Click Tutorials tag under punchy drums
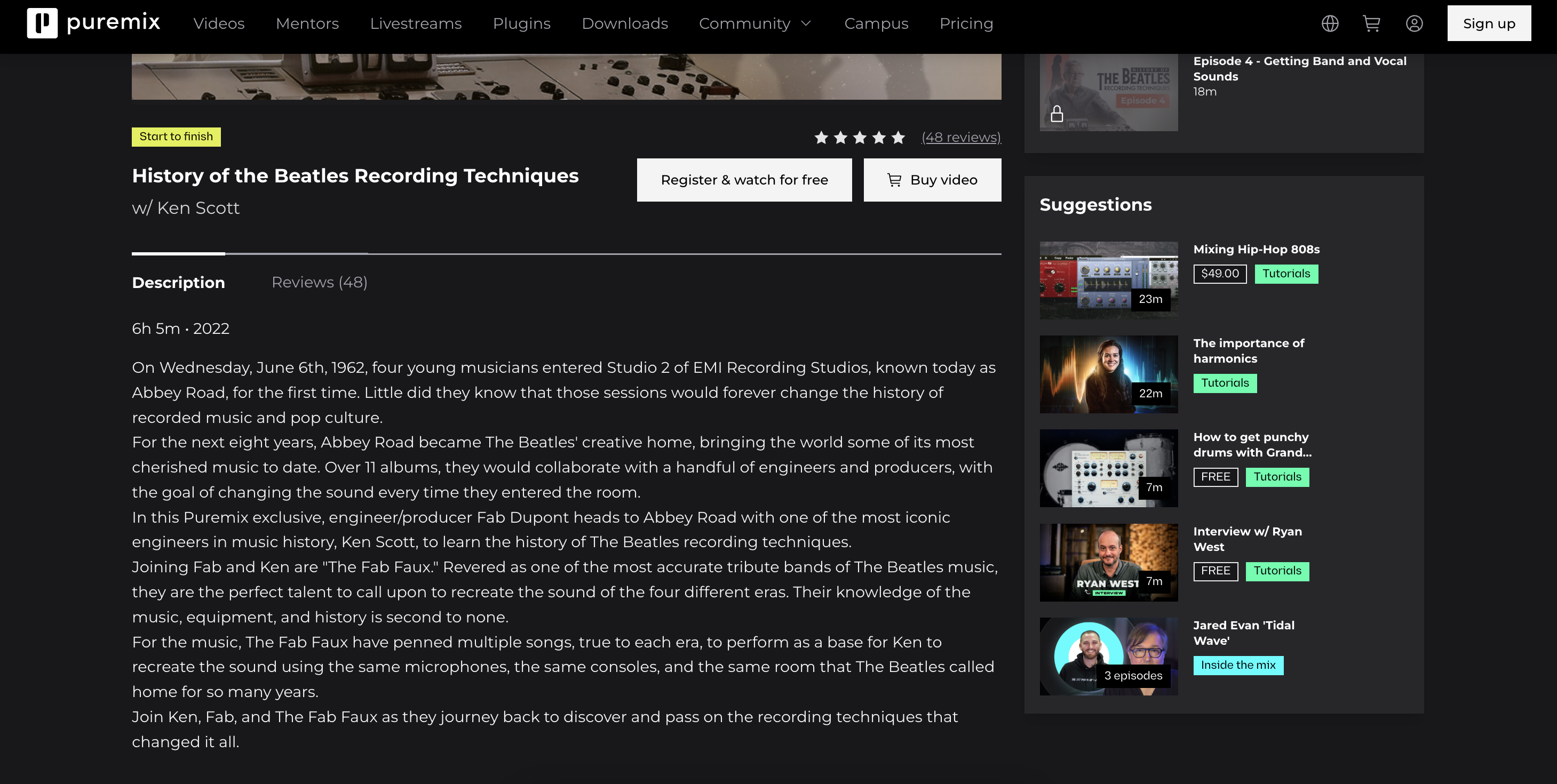 [1277, 477]
